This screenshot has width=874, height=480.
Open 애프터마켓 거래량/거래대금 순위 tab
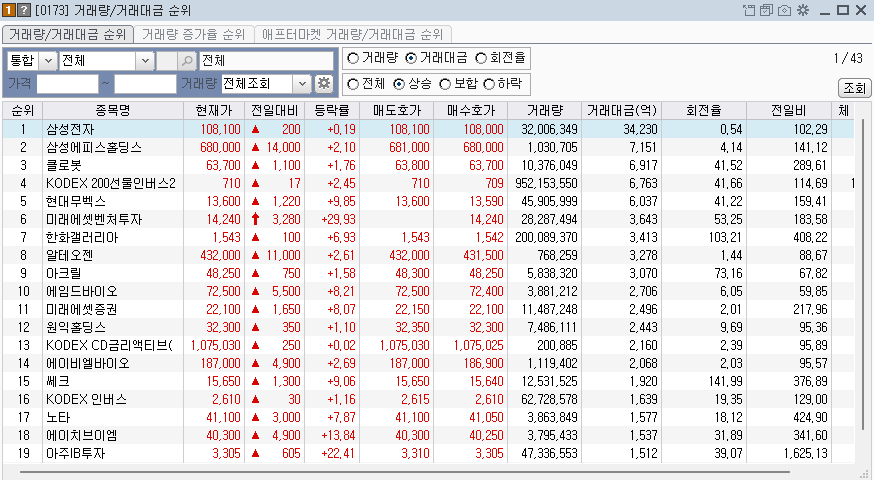353,35
